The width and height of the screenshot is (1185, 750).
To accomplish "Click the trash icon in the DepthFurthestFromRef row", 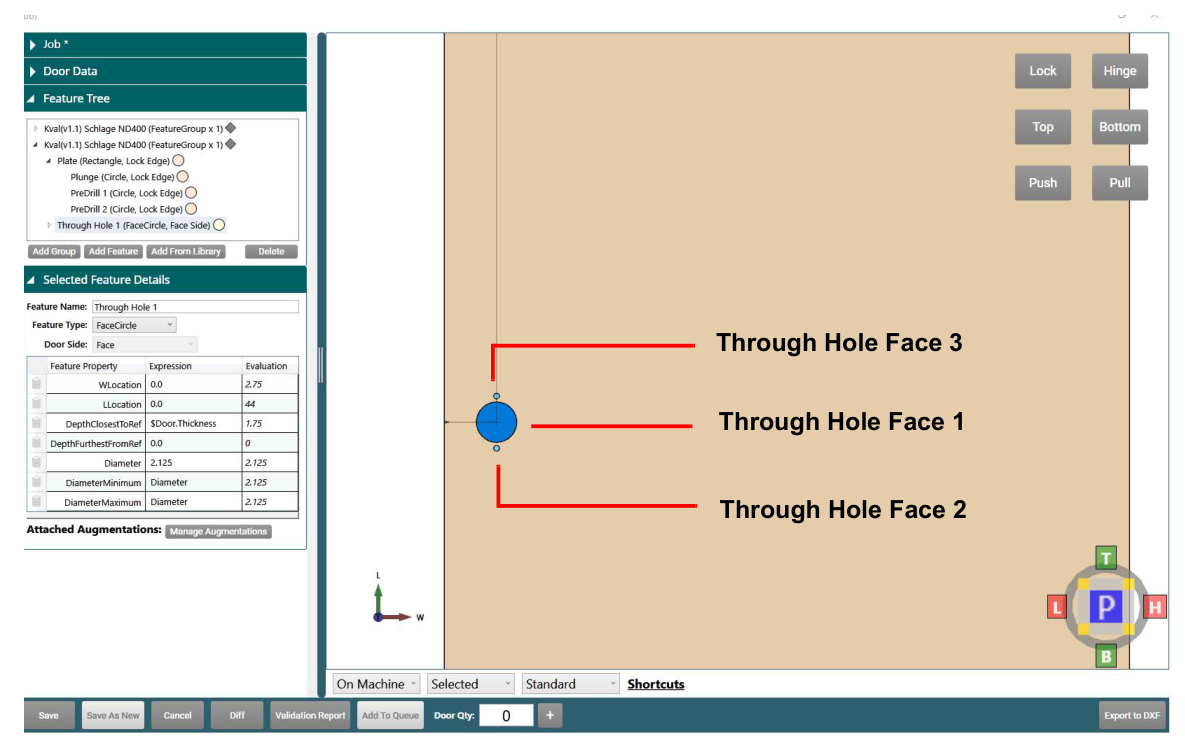I will [x=36, y=443].
